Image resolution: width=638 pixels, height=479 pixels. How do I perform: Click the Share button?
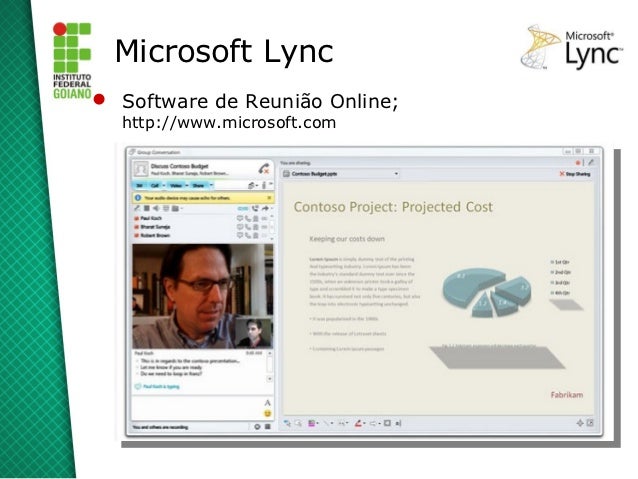199,186
